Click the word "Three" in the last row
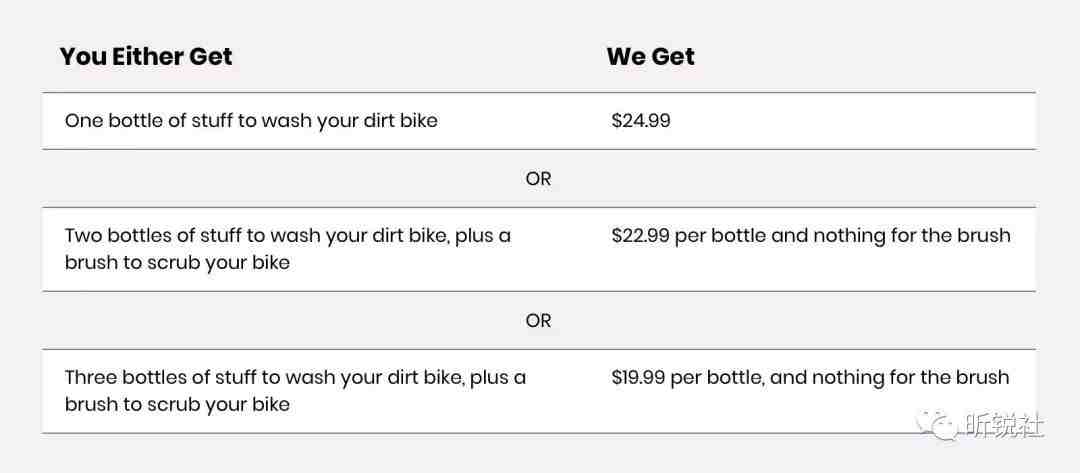The image size is (1080, 473). tap(88, 377)
